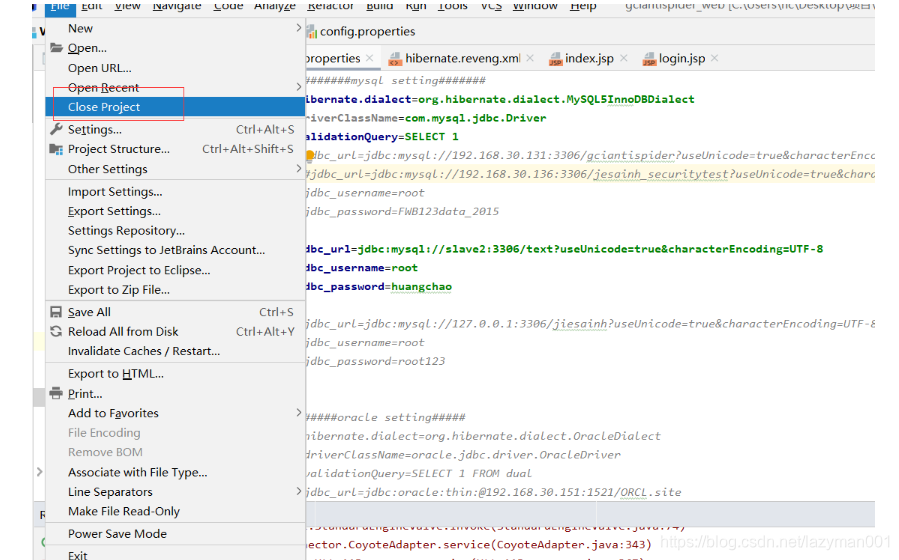Expand the Other Settings submenu arrow
Image resolution: width=899 pixels, height=560 pixels.
click(299, 169)
